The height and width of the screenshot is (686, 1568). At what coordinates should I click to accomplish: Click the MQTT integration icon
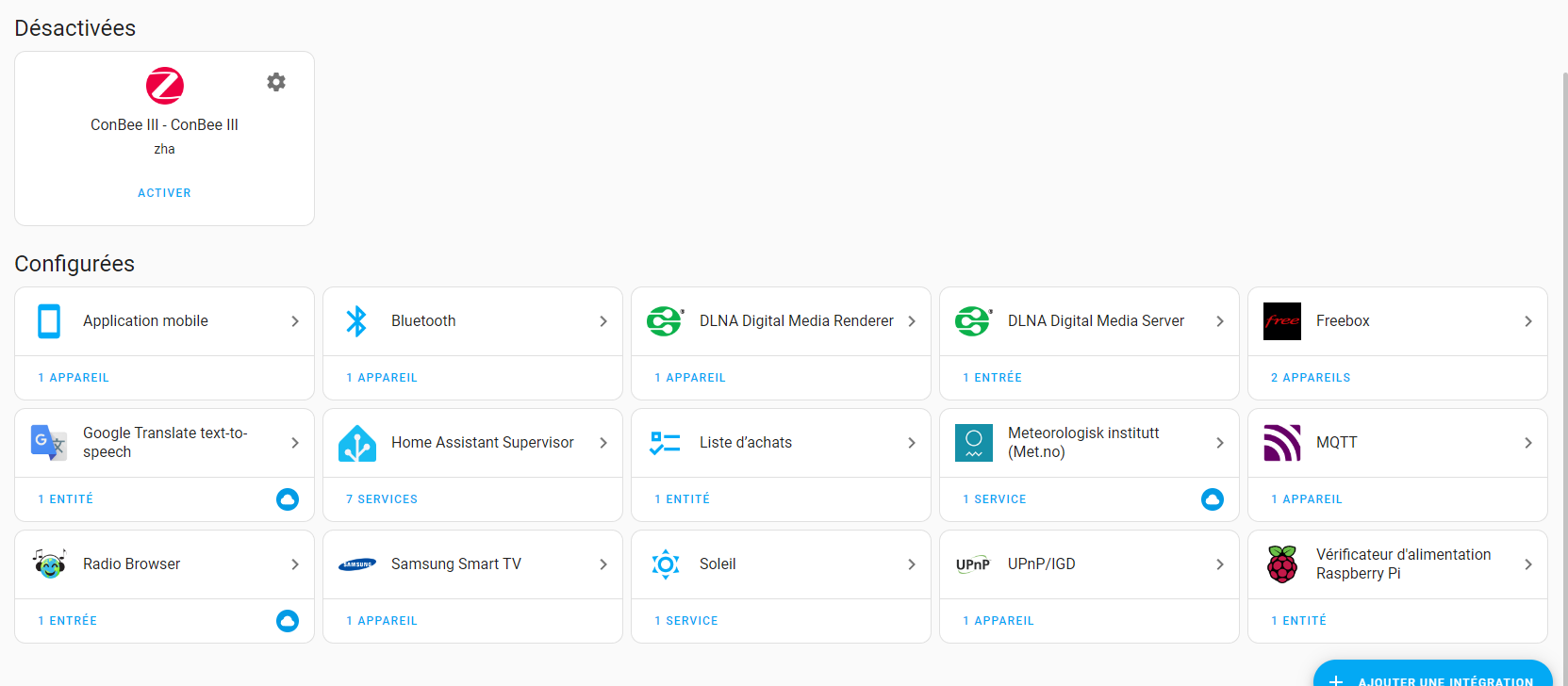1281,443
